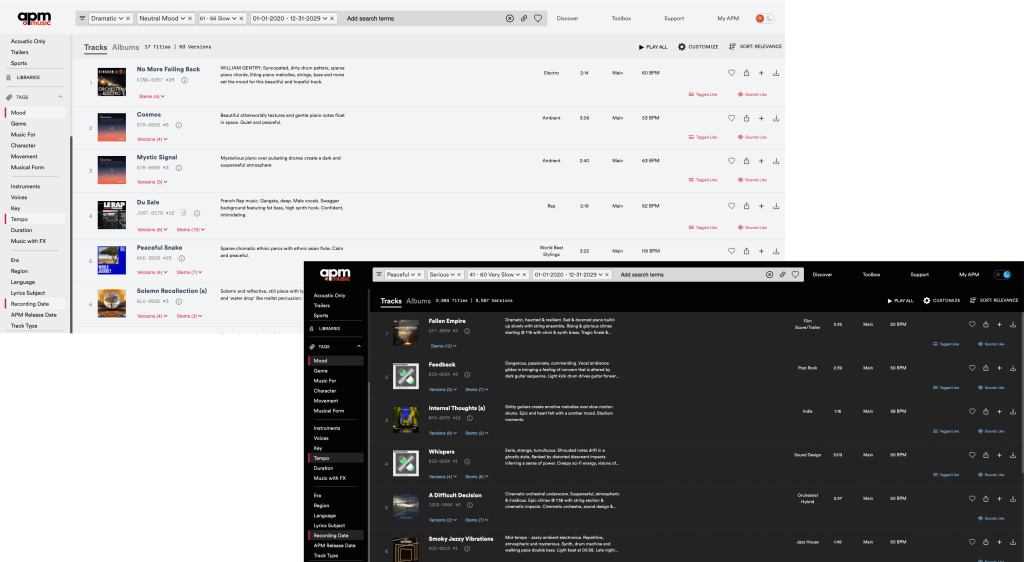Screen dimensions: 1024x562
Task: Expand Stems (10) under Du Sale
Action: (x=191, y=230)
